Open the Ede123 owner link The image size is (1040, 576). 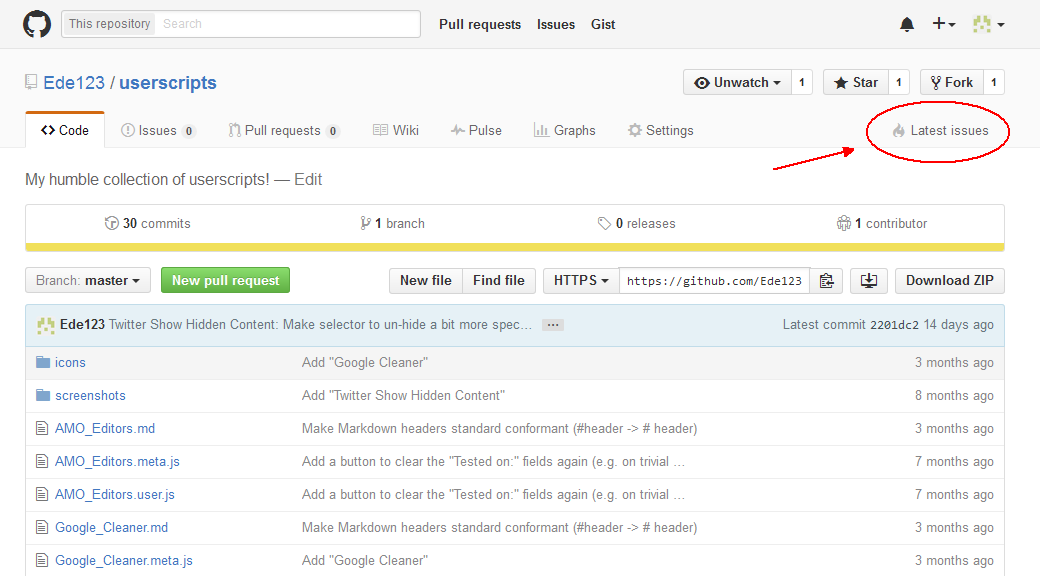click(74, 83)
